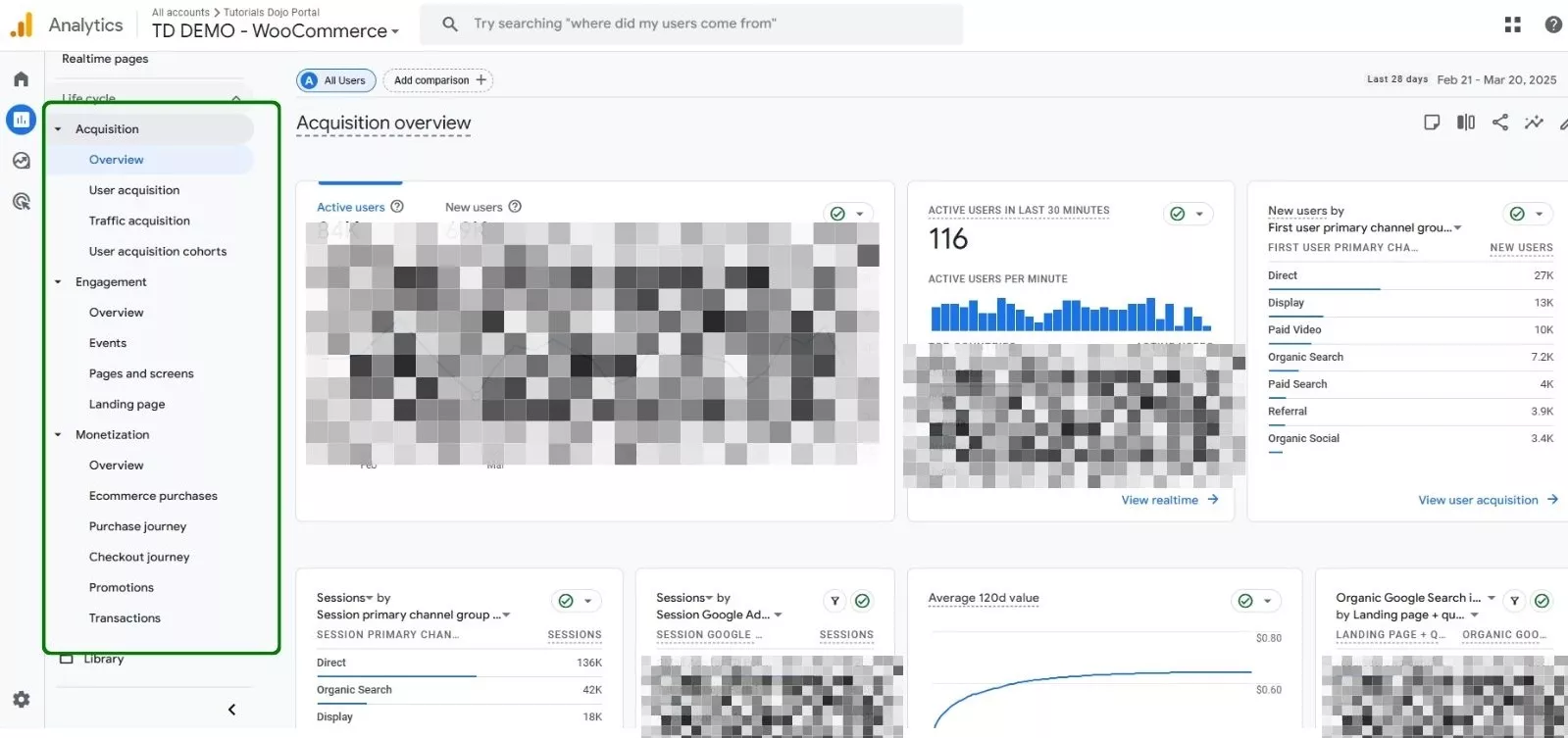This screenshot has width=1568, height=738.
Task: Open the Home icon in sidebar
Action: coord(21,79)
